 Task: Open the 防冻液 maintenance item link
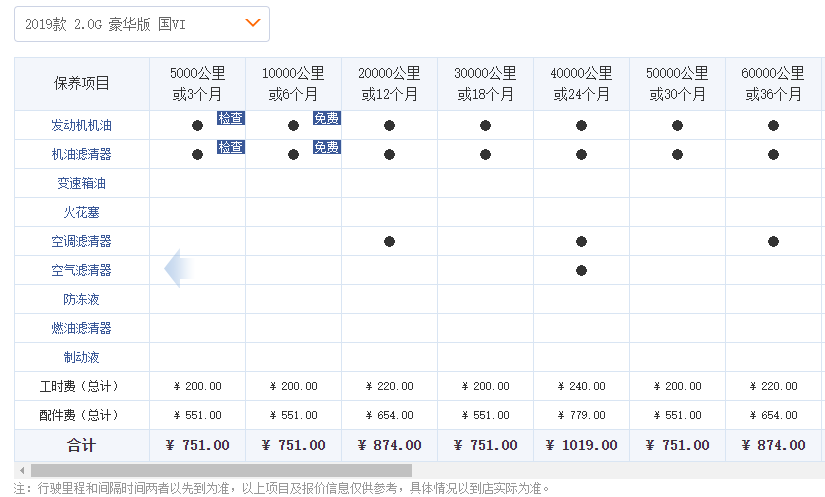(x=82, y=299)
